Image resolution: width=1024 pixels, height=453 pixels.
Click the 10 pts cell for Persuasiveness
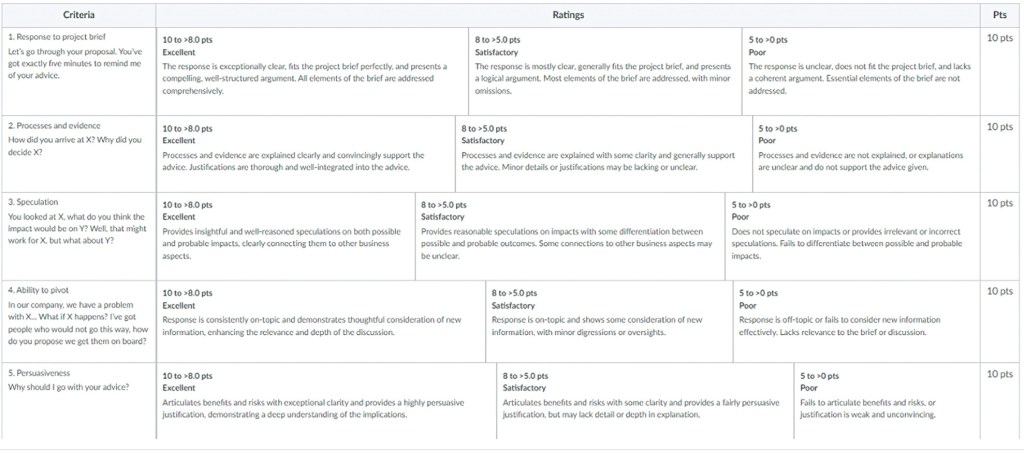[x=999, y=374]
